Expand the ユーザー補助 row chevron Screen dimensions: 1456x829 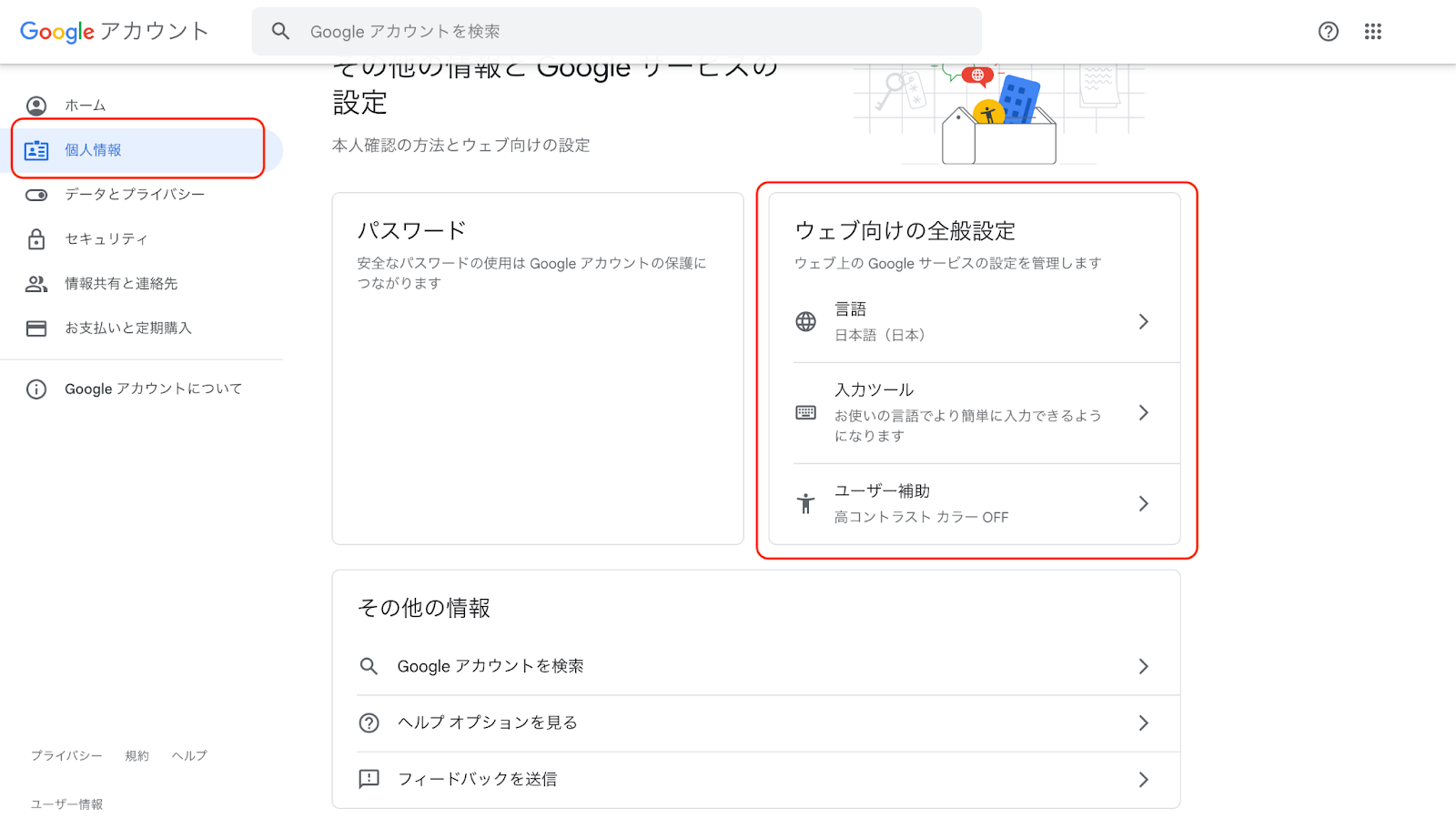point(1144,503)
